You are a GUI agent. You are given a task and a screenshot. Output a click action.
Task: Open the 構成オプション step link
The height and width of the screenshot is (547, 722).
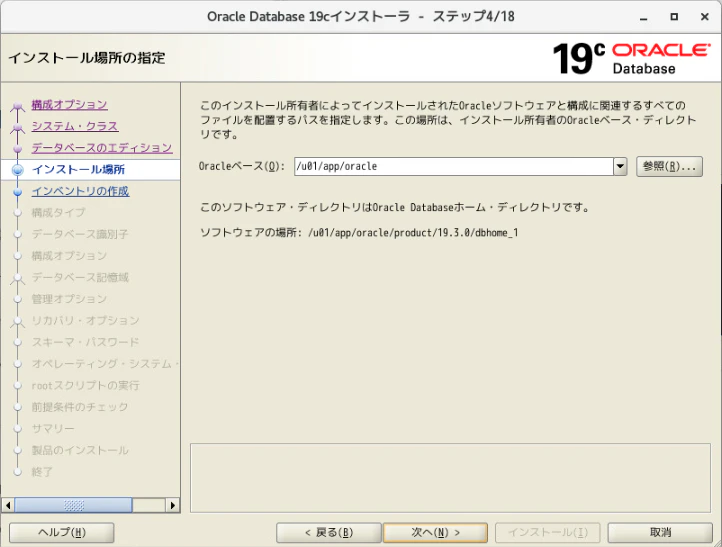click(69, 105)
